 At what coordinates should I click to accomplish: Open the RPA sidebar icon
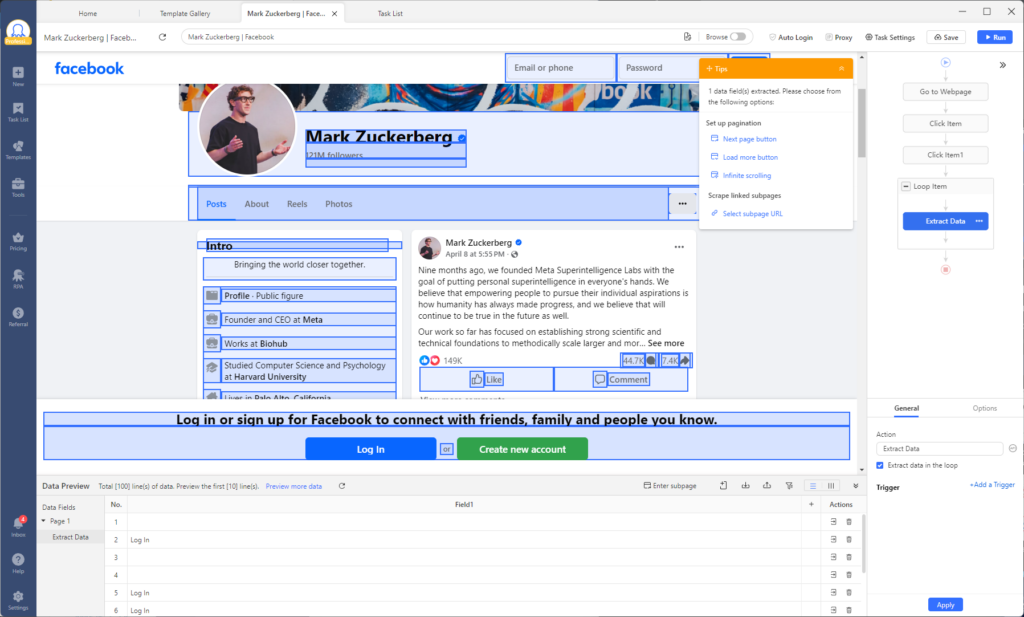tap(18, 279)
